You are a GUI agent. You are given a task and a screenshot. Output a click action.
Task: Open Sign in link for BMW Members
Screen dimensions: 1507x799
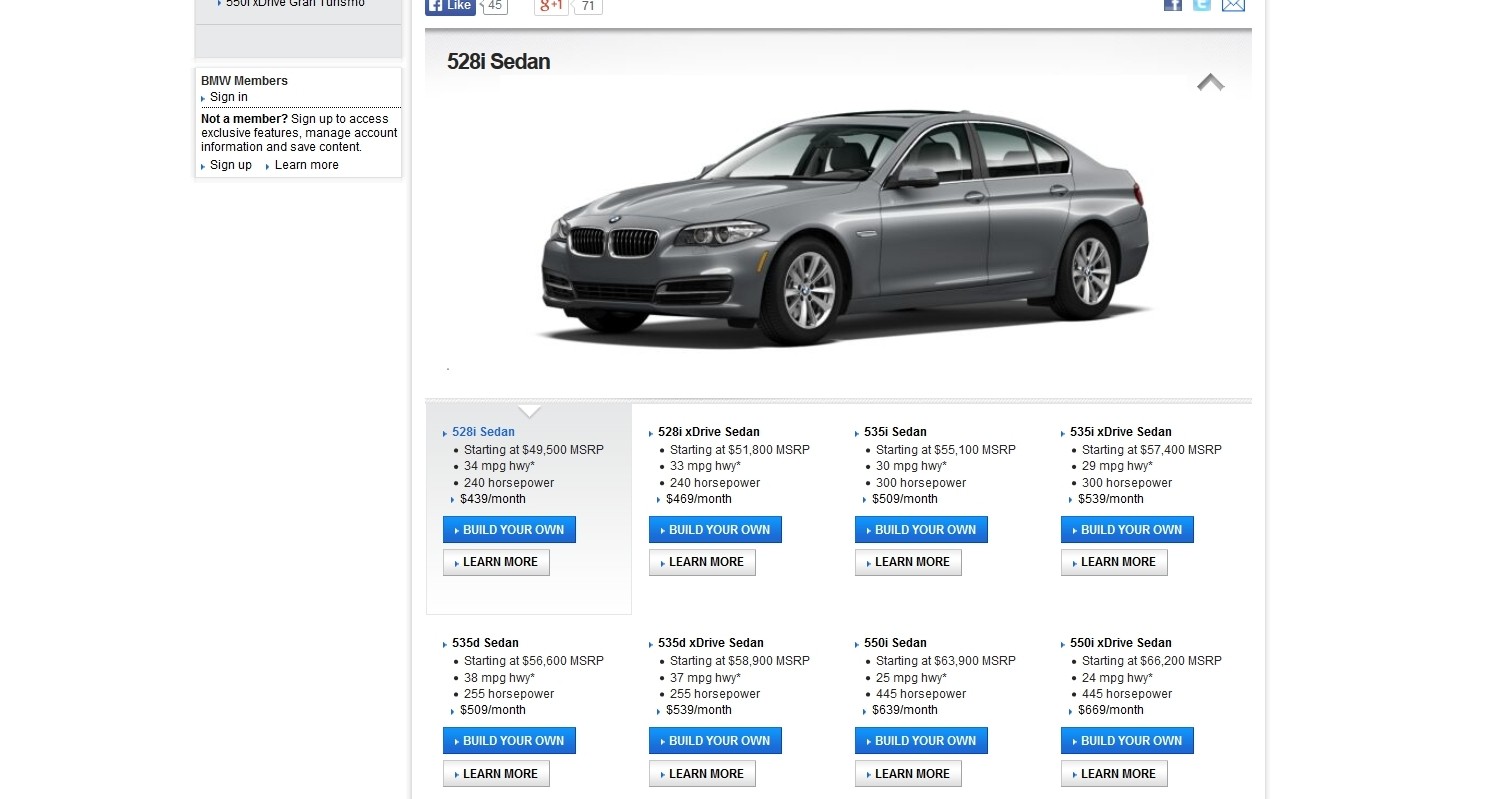(229, 97)
